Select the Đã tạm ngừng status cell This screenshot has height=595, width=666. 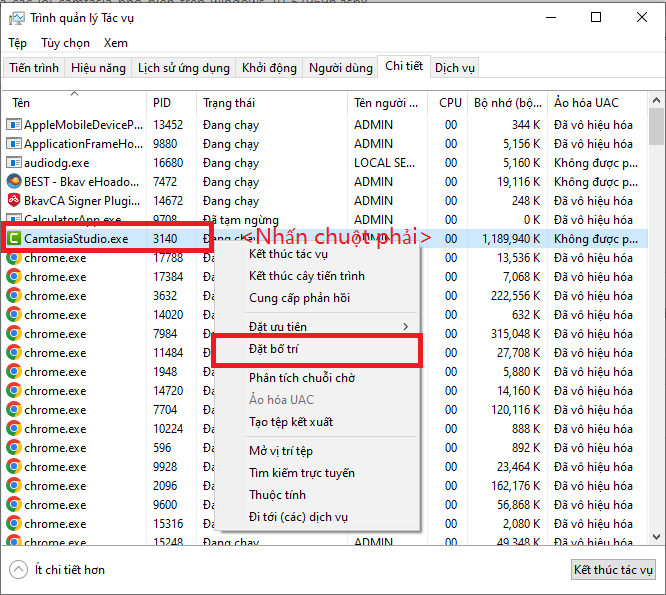point(240,220)
